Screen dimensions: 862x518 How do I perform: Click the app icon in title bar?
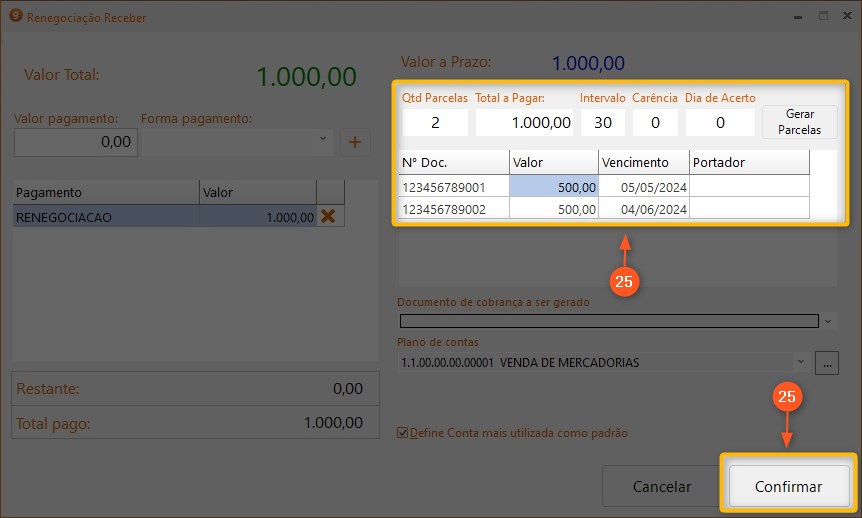click(x=14, y=16)
